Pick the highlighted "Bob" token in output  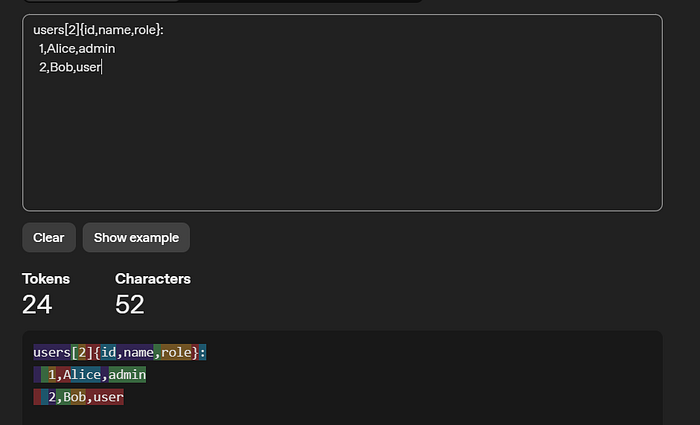[x=74, y=398]
